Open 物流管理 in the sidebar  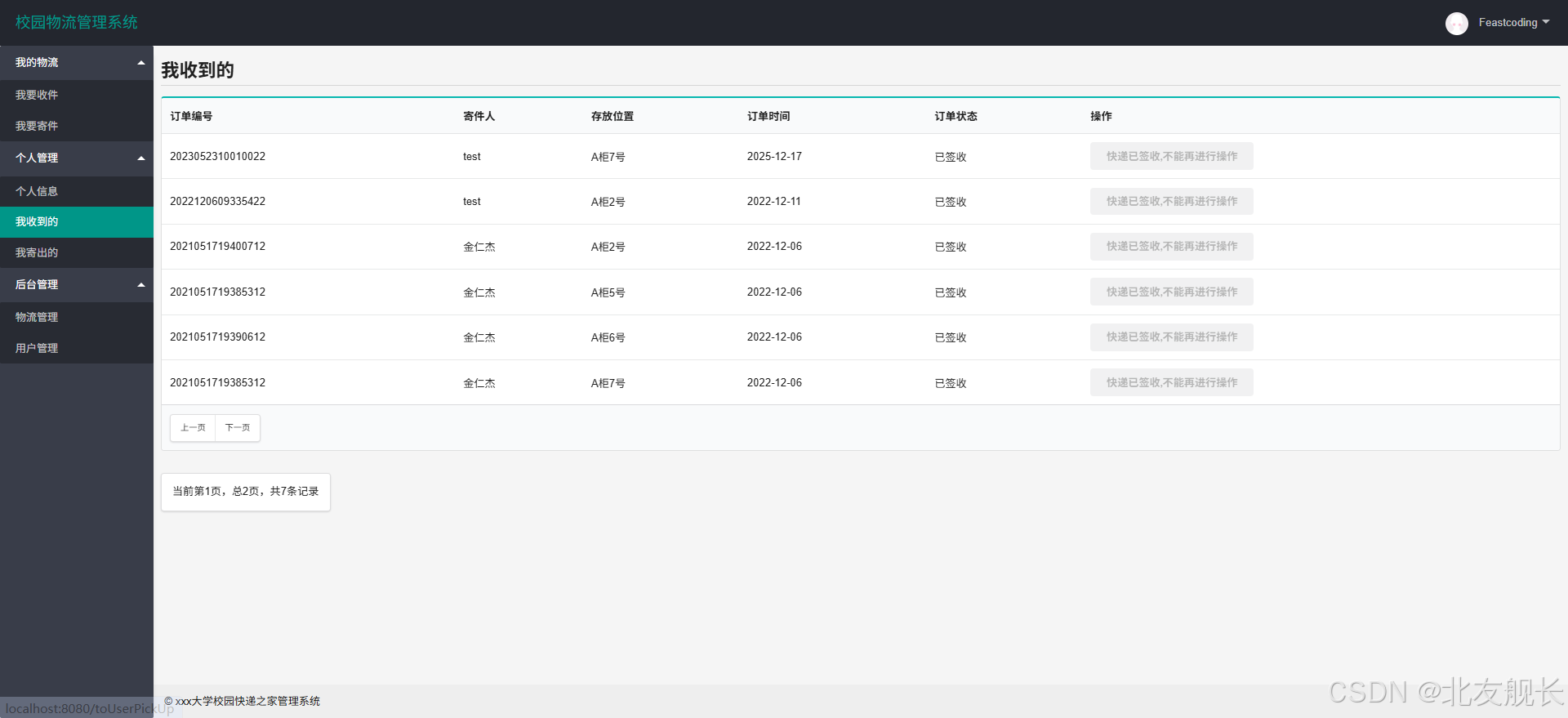coord(77,318)
